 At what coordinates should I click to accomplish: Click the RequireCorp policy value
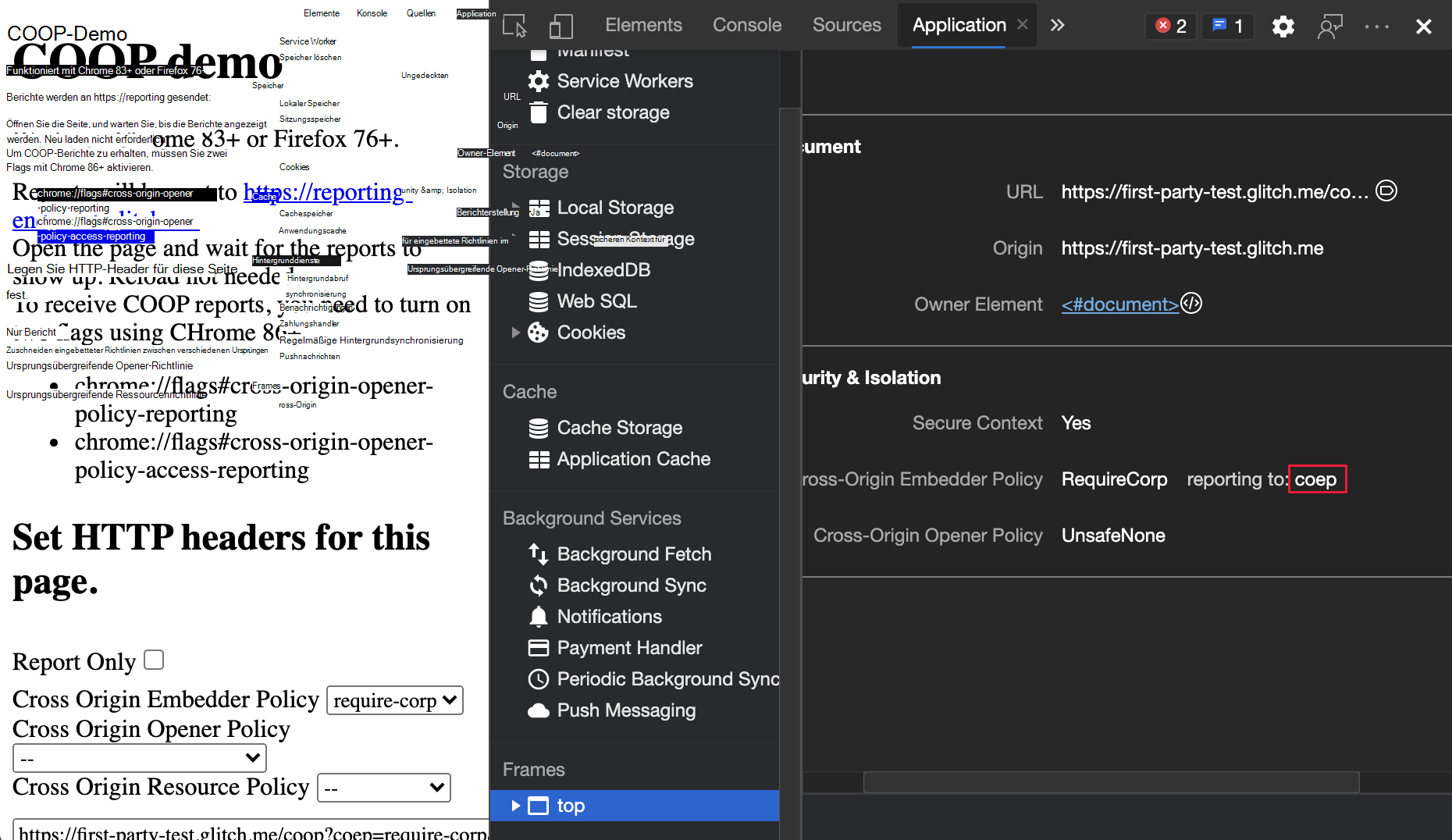coord(1114,479)
